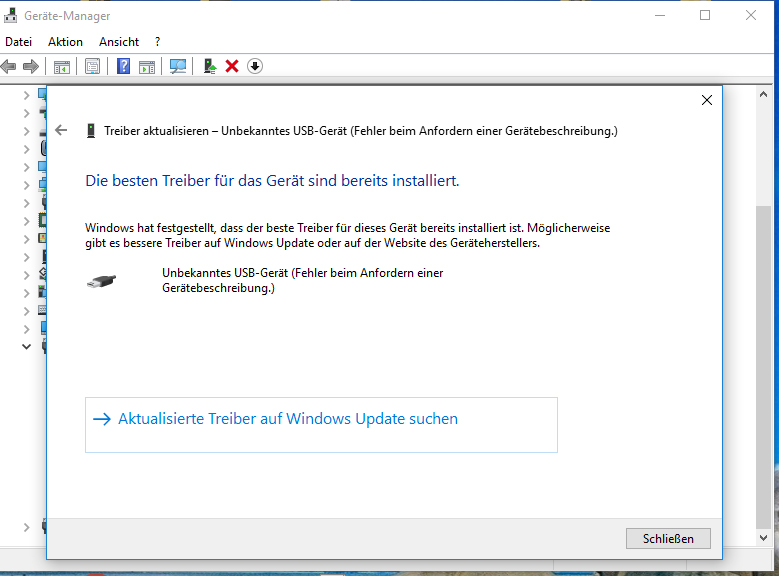Click Aktualisierte Treiber auf Windows Update suchen

click(321, 425)
